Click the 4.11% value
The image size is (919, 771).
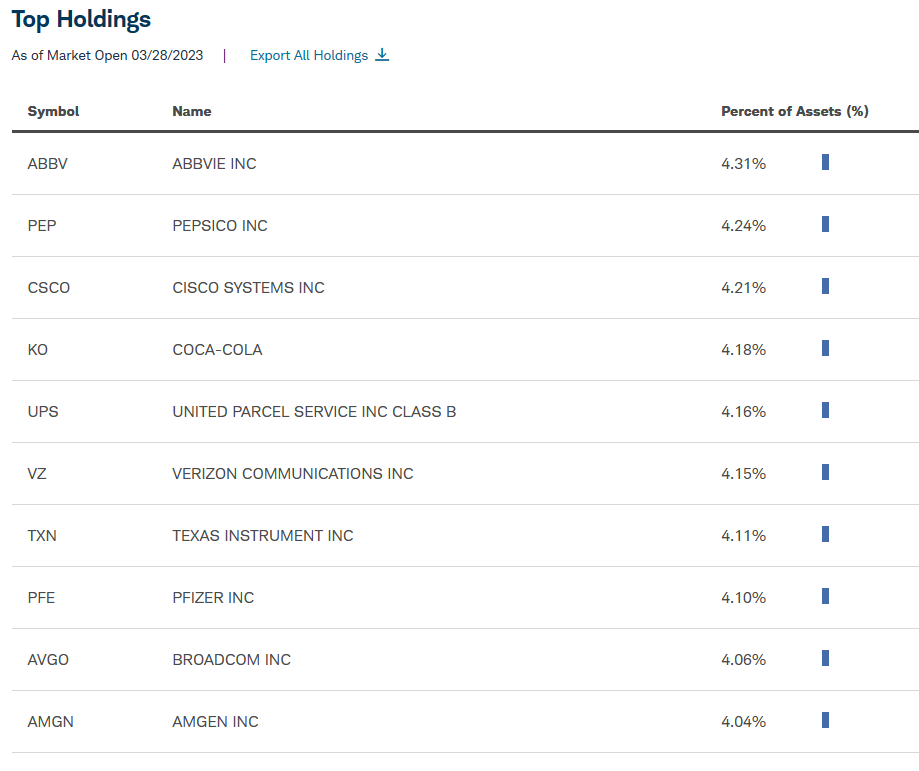click(743, 536)
